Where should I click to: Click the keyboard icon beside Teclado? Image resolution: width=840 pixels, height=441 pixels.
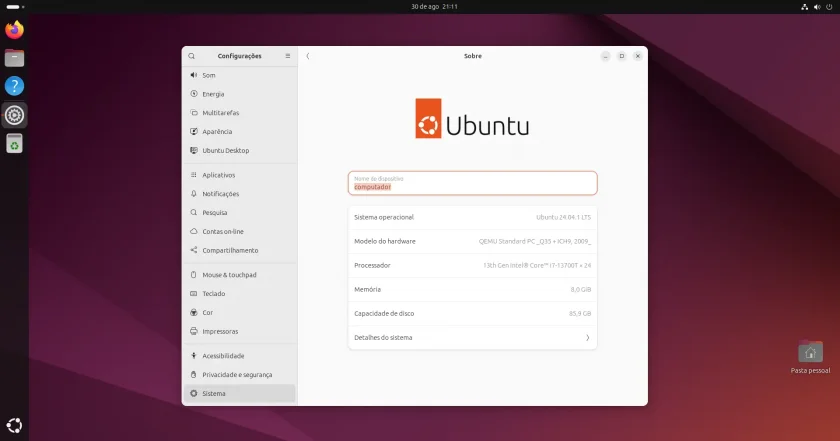click(x=194, y=293)
